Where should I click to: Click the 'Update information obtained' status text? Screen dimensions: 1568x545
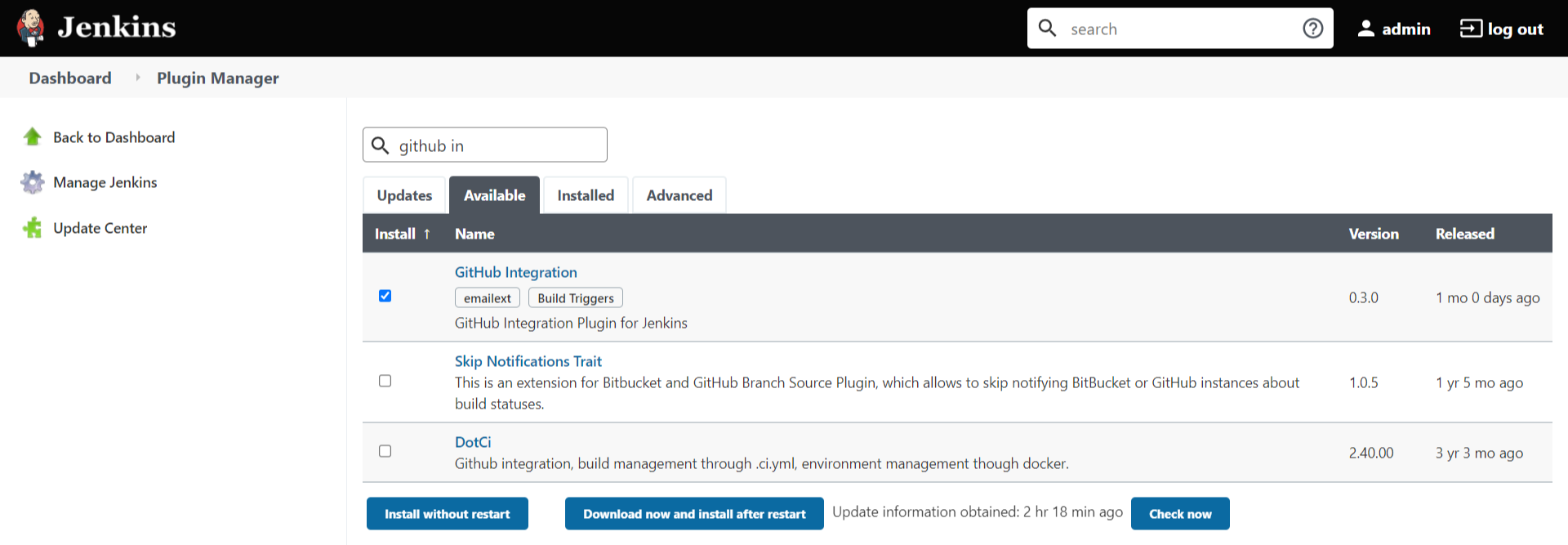pyautogui.click(x=978, y=511)
